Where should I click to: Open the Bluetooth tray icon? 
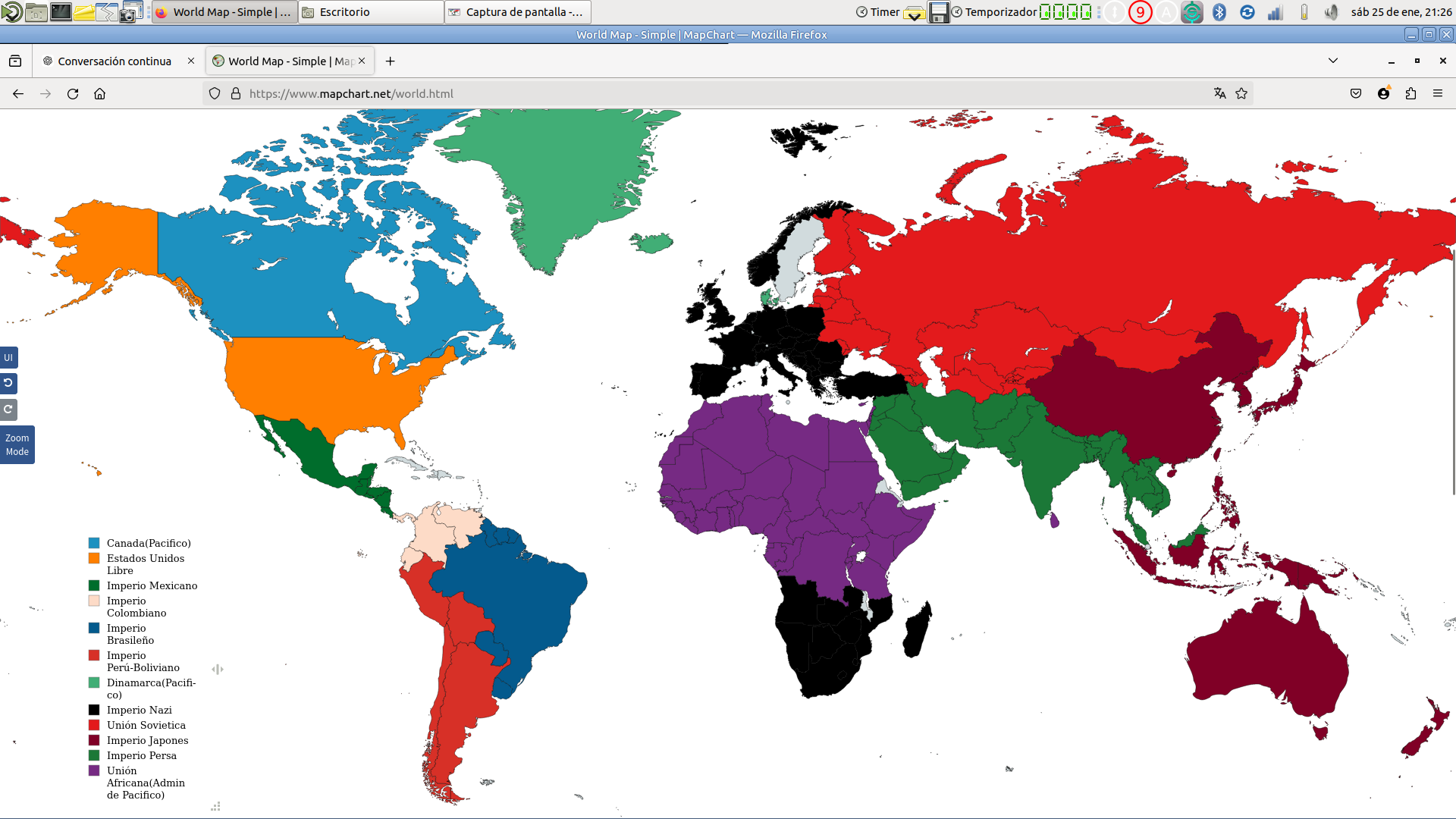point(1219,11)
